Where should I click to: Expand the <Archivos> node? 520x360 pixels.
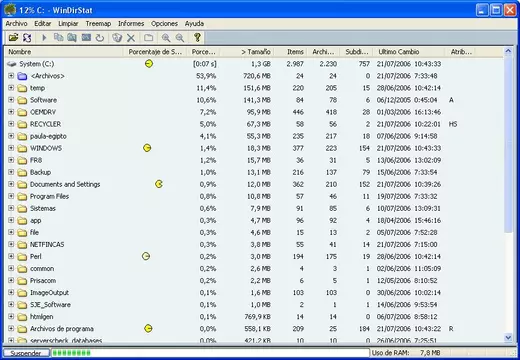(x=11, y=76)
